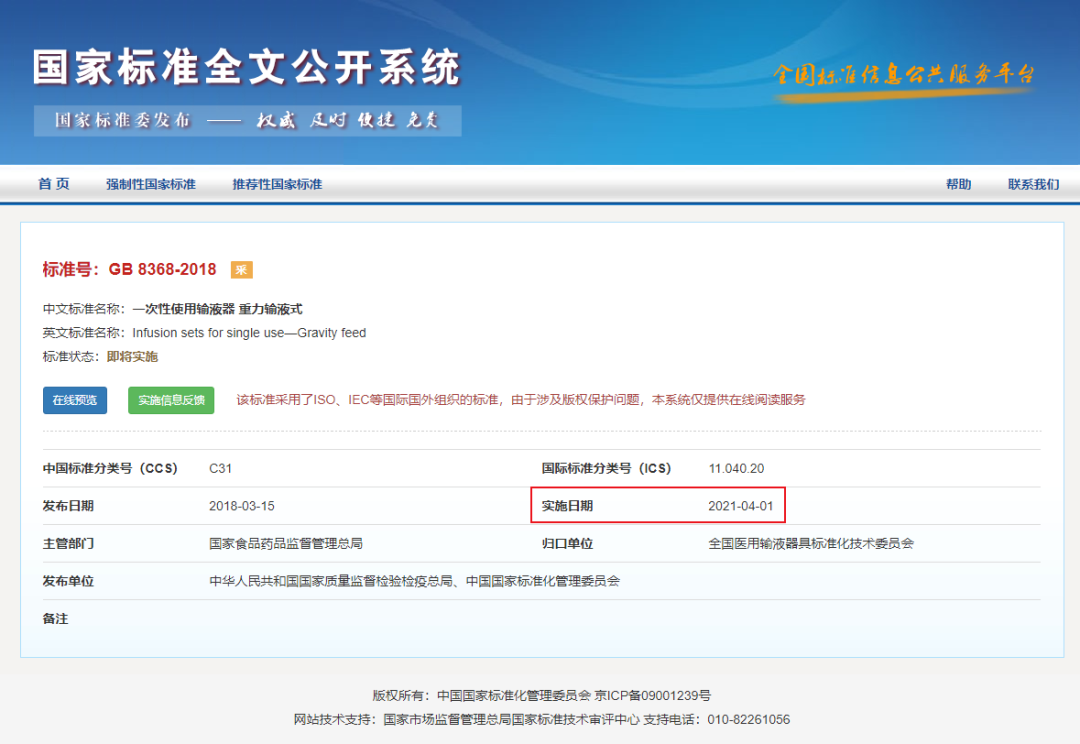Open 推荐性国家标准 section

click(277, 184)
